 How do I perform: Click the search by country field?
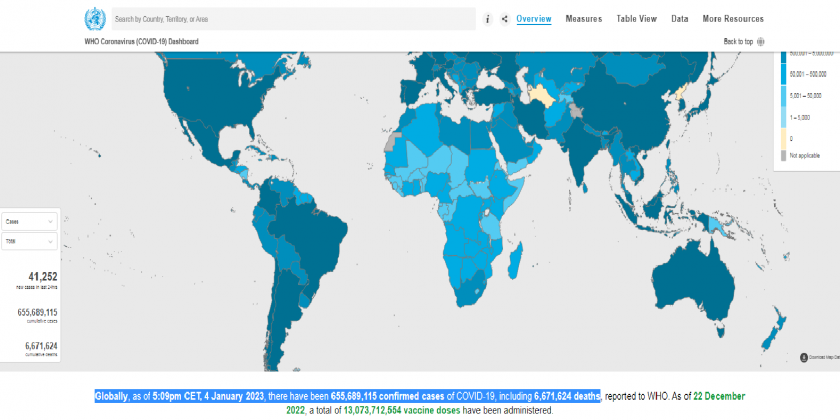290,18
